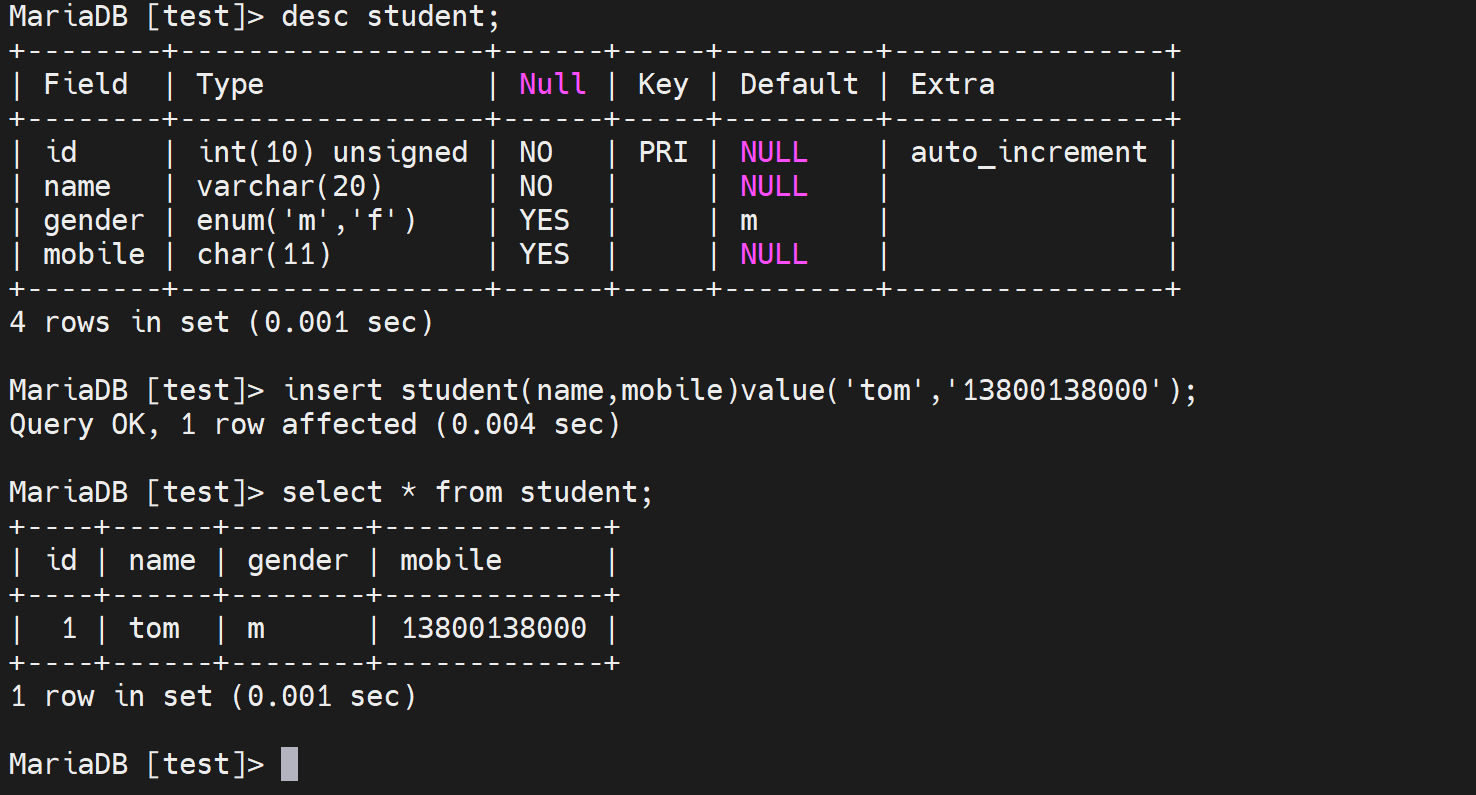This screenshot has width=1476, height=795.
Task: Click the "insert" keyword in the insert command
Action: coord(332,390)
